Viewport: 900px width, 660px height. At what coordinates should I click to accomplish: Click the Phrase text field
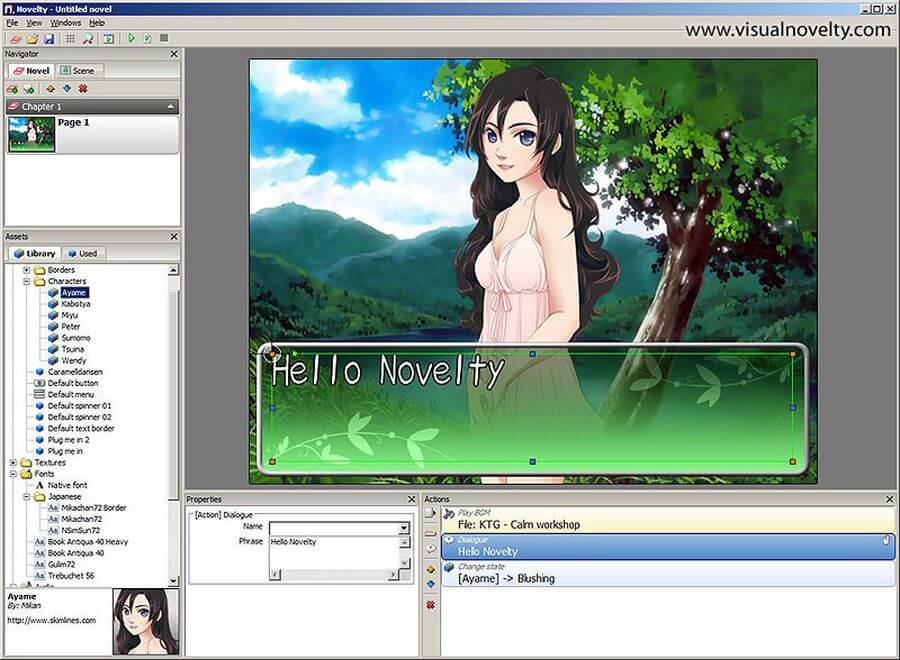[333, 548]
